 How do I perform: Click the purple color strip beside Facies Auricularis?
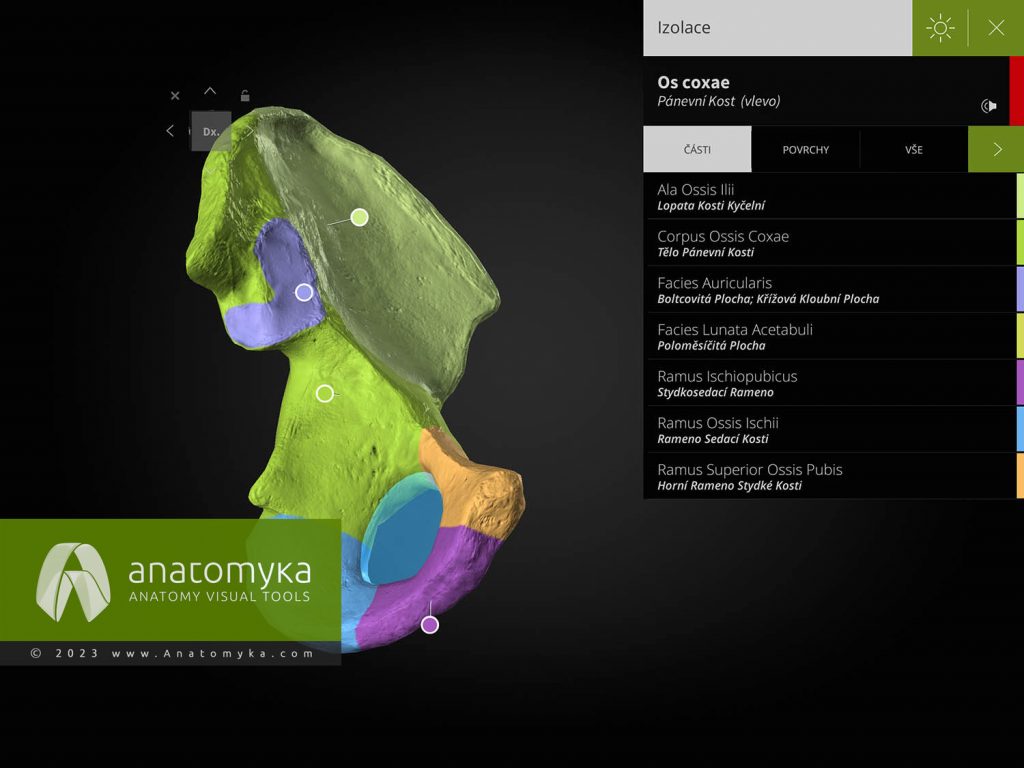pos(1018,288)
